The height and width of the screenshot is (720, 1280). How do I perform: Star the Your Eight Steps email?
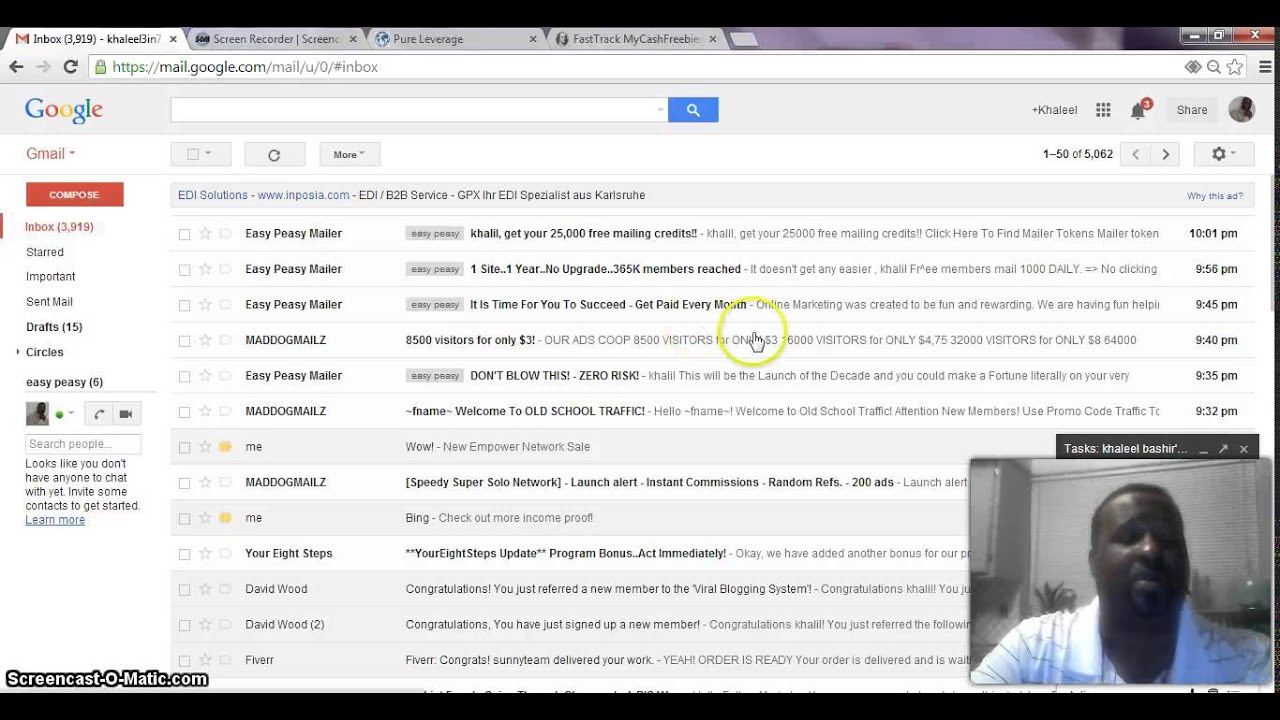coord(205,553)
